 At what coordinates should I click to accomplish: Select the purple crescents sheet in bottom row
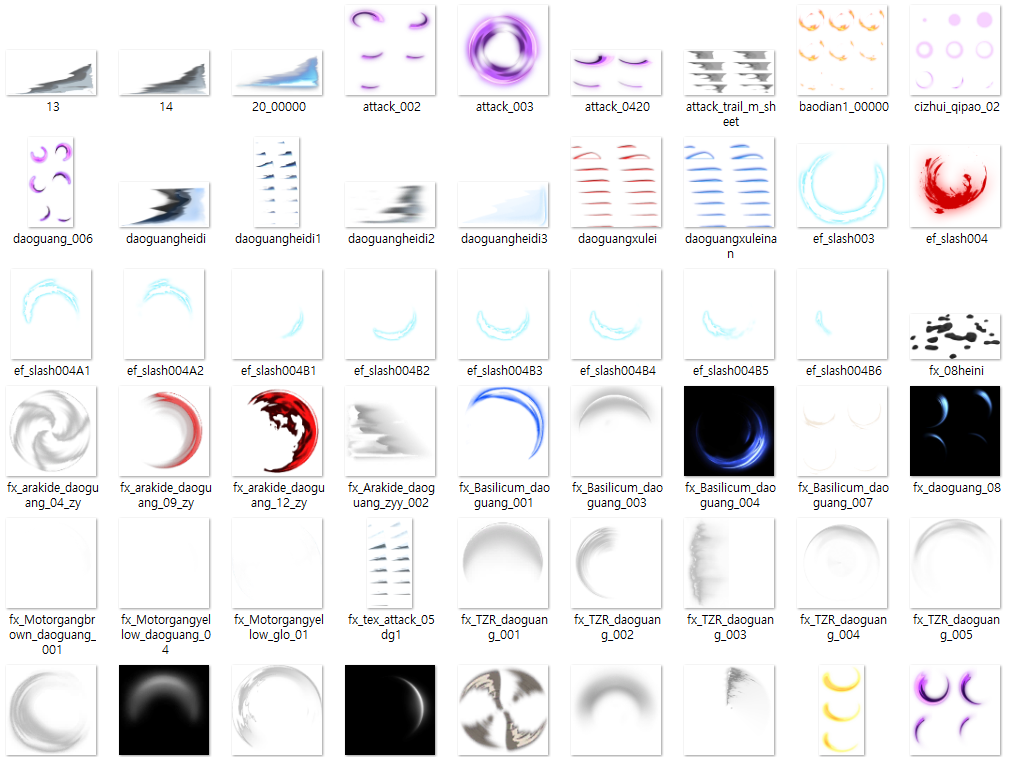tap(955, 710)
